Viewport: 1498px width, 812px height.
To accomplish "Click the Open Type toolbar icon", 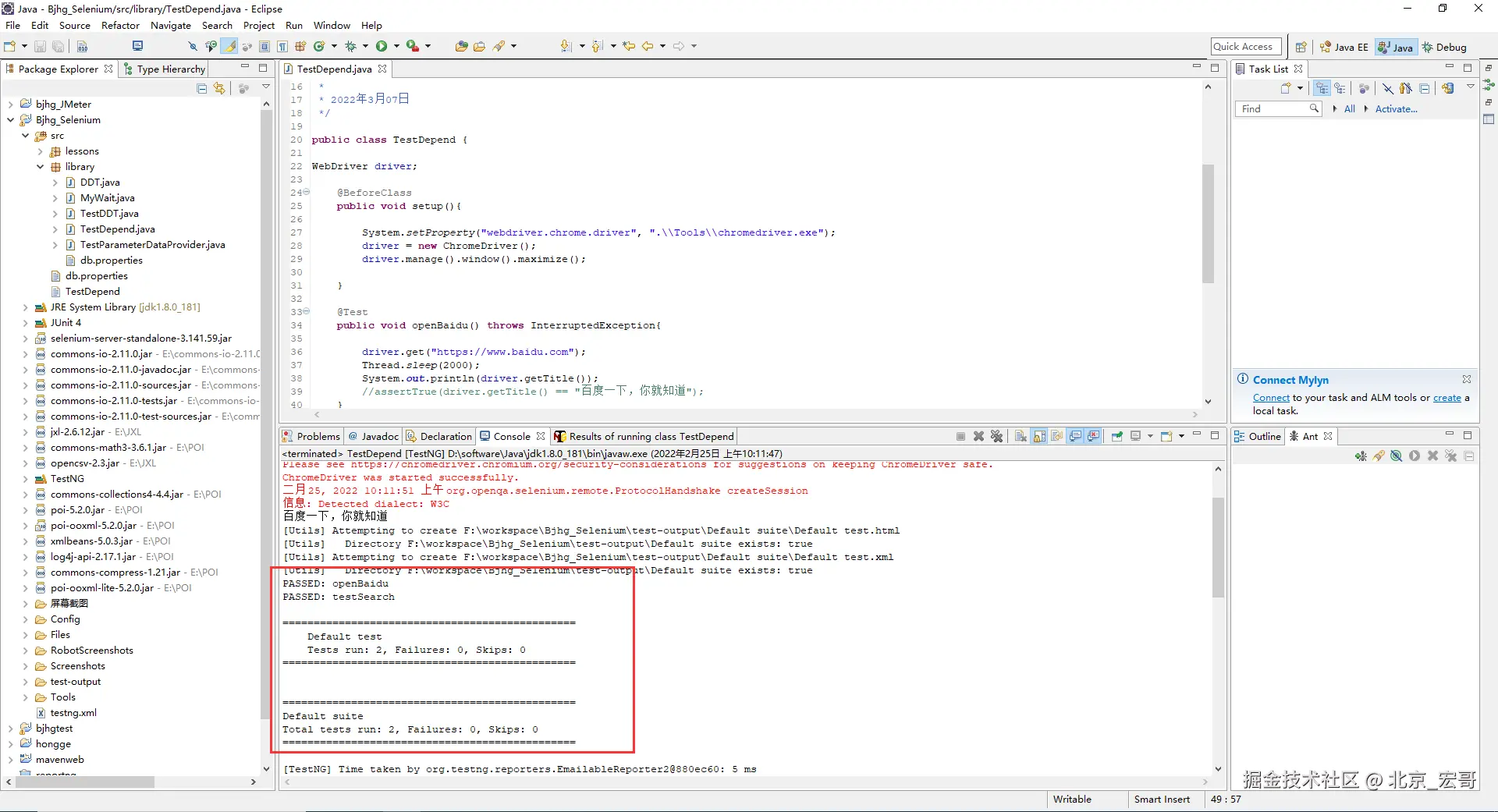I will click(462, 46).
